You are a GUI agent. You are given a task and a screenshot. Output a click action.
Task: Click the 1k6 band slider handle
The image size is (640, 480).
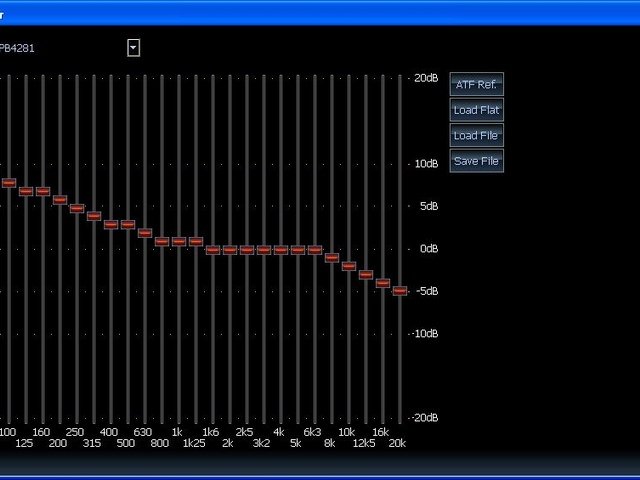pos(213,250)
